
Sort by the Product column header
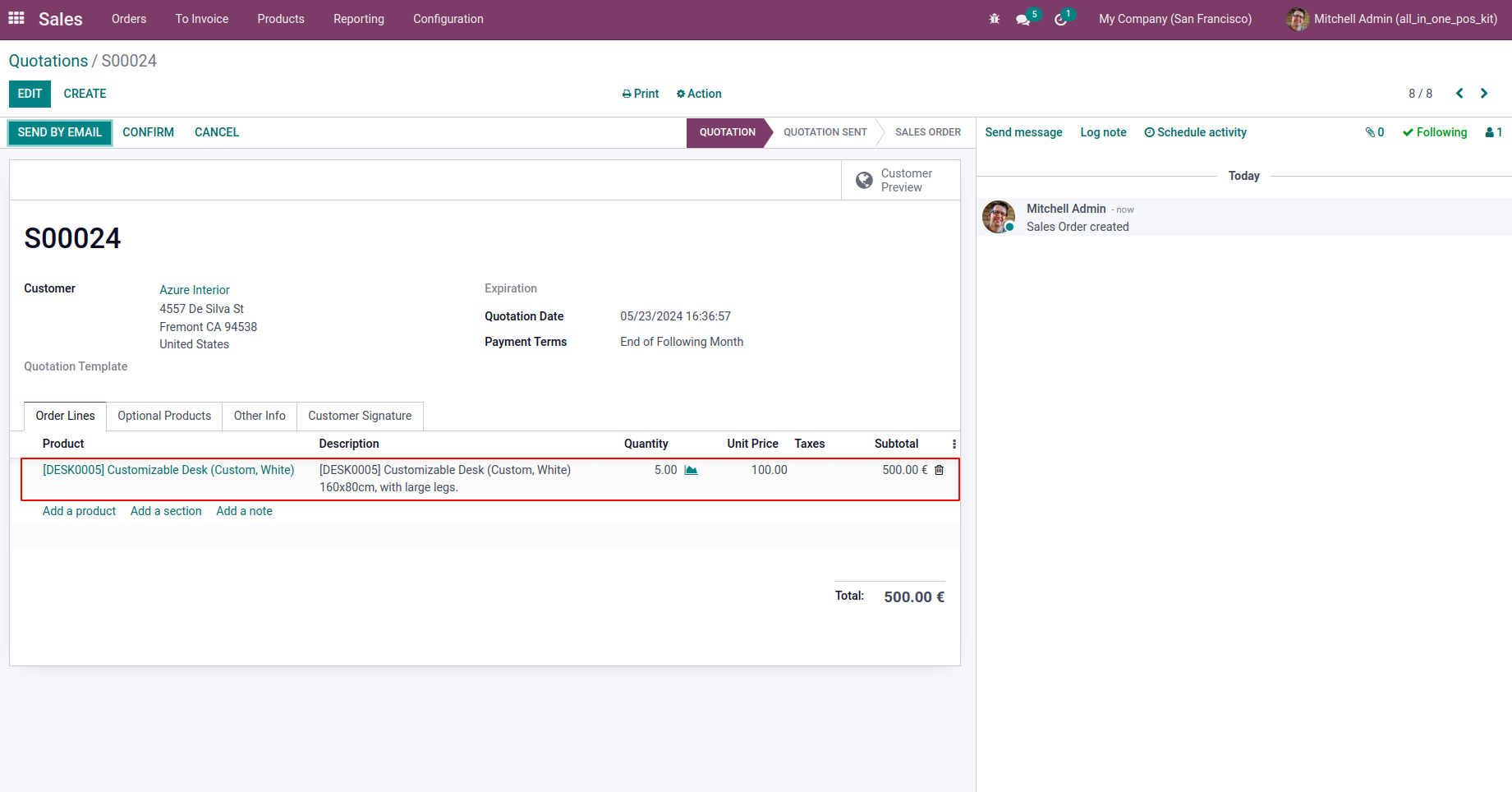[x=63, y=444]
